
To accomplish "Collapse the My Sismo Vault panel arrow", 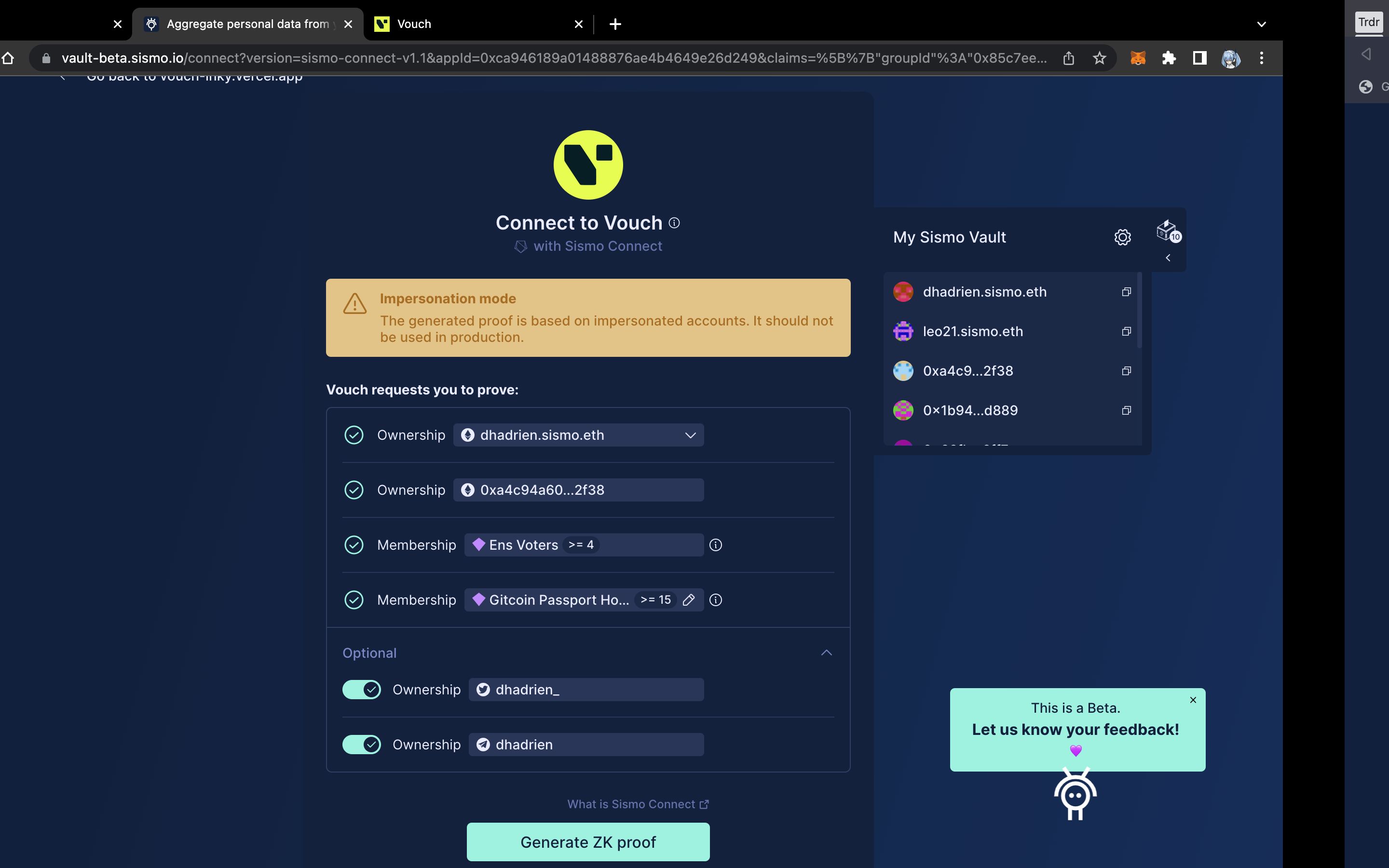I will point(1168,258).
